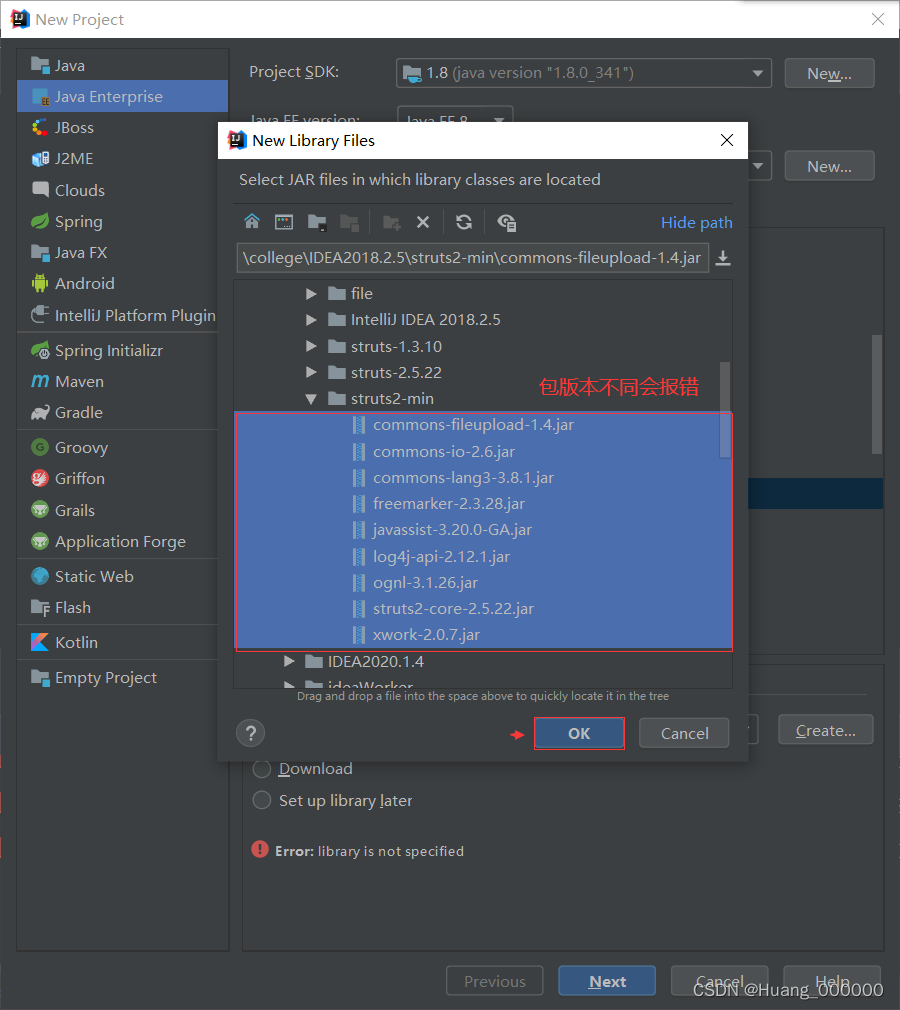Image resolution: width=900 pixels, height=1010 pixels.
Task: Select ognl-3.1.26.jar file
Action: pos(484,582)
